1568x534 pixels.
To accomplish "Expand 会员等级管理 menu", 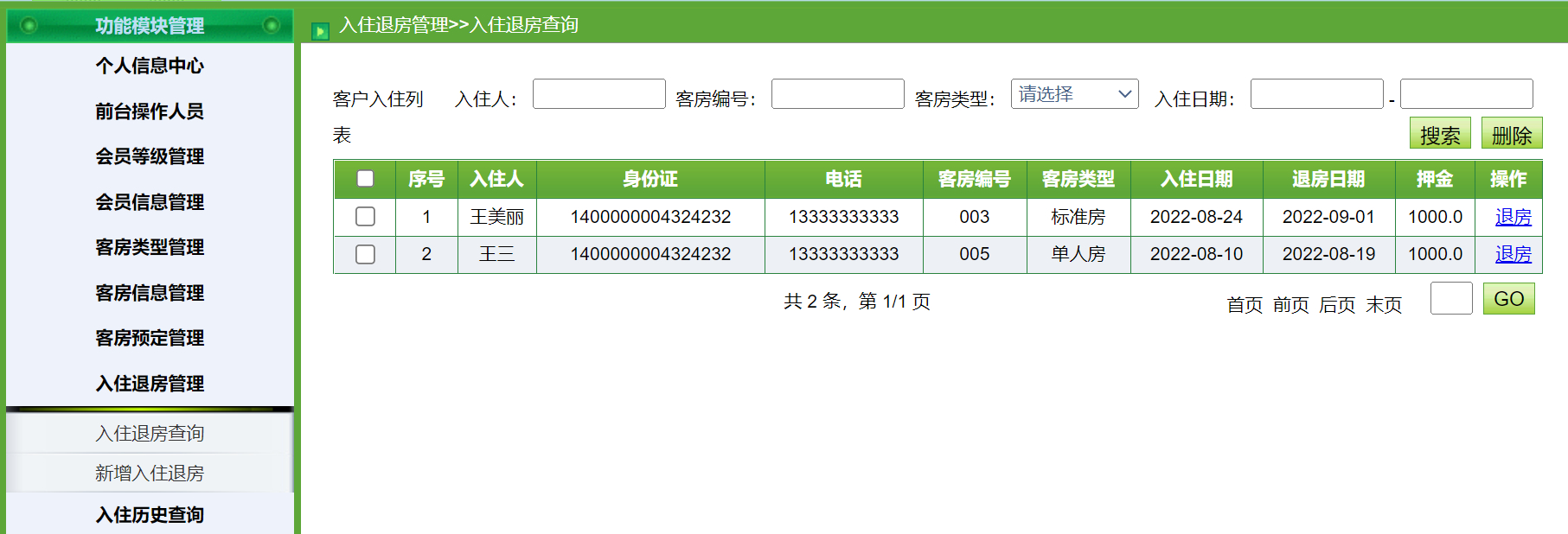I will [150, 156].
